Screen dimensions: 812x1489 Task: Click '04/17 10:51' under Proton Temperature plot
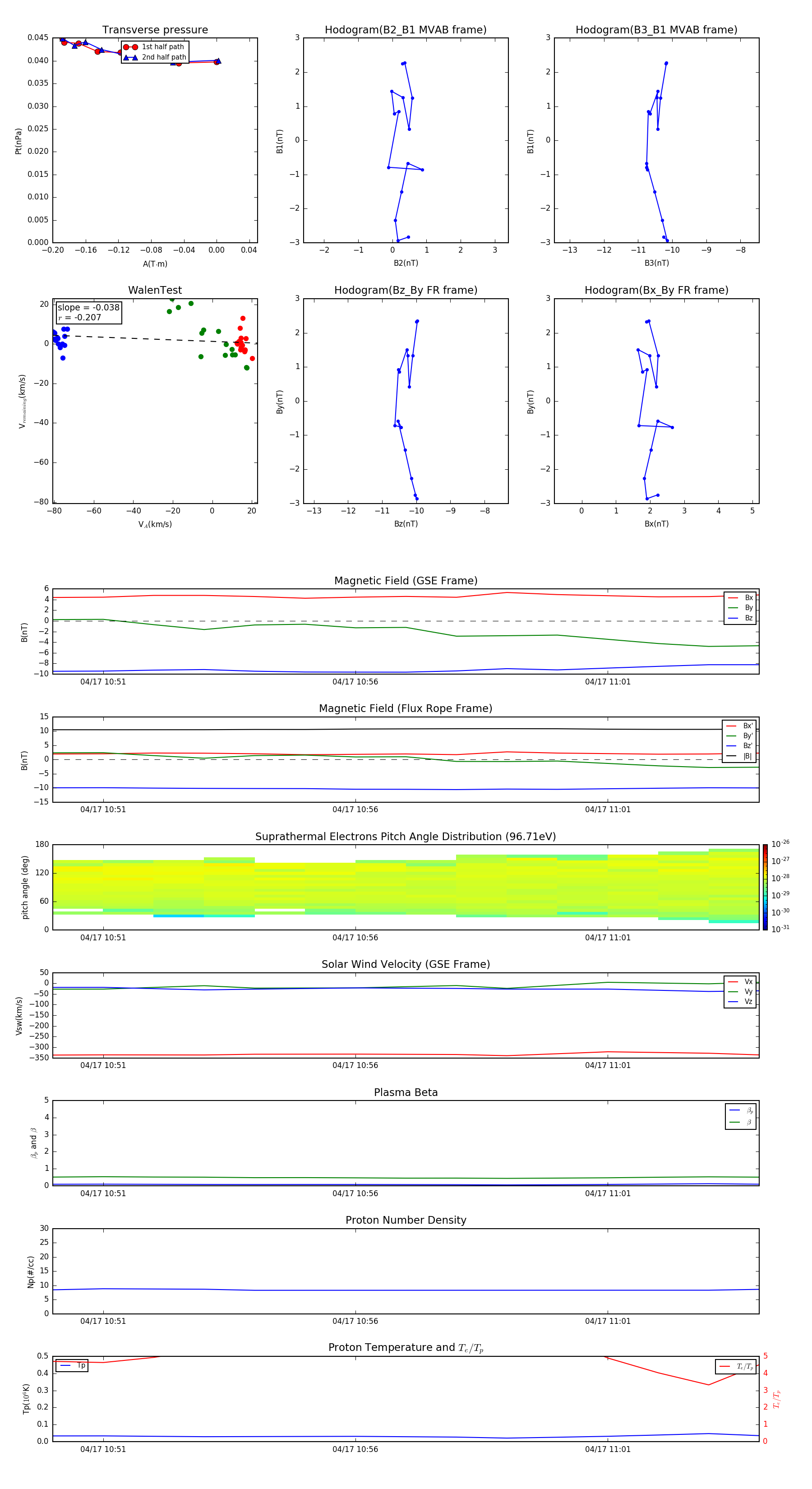pos(103,1450)
